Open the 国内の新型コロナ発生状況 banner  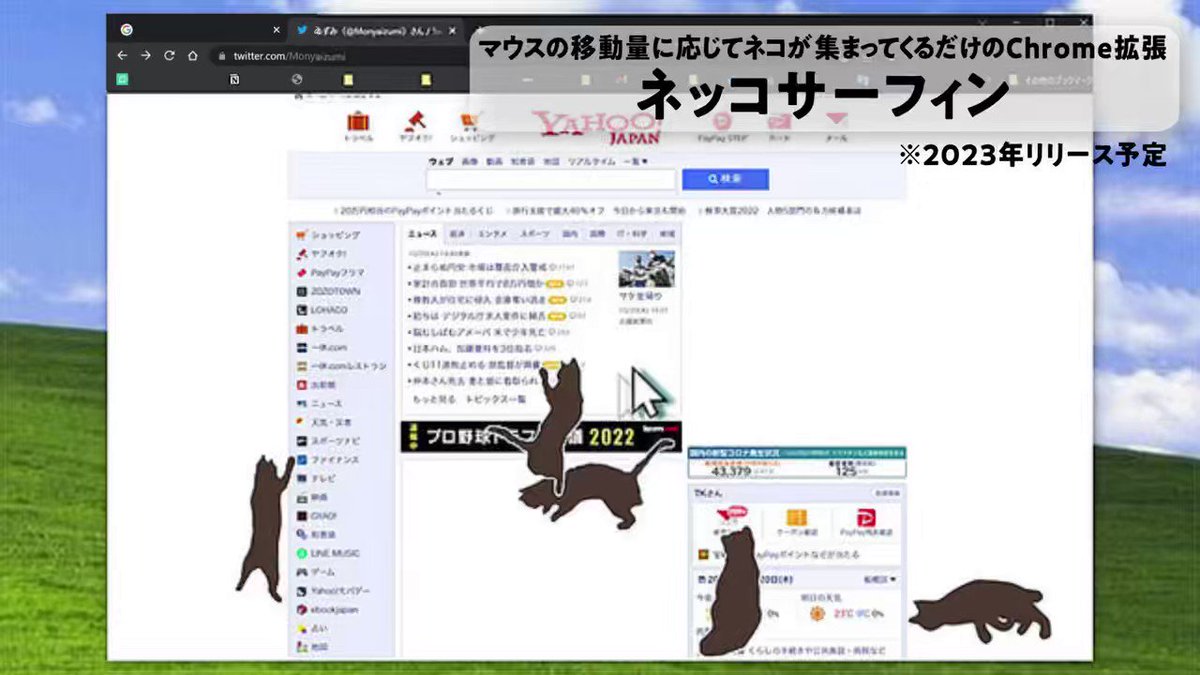point(797,462)
